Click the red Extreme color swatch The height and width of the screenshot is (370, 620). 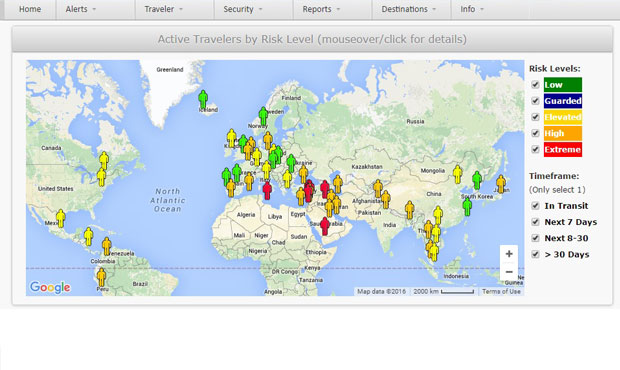coord(563,149)
